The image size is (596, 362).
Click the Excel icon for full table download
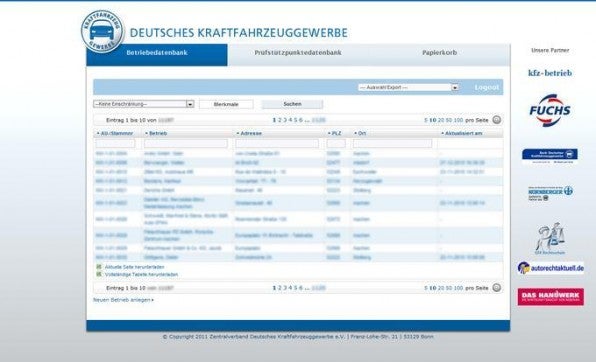coord(99,274)
